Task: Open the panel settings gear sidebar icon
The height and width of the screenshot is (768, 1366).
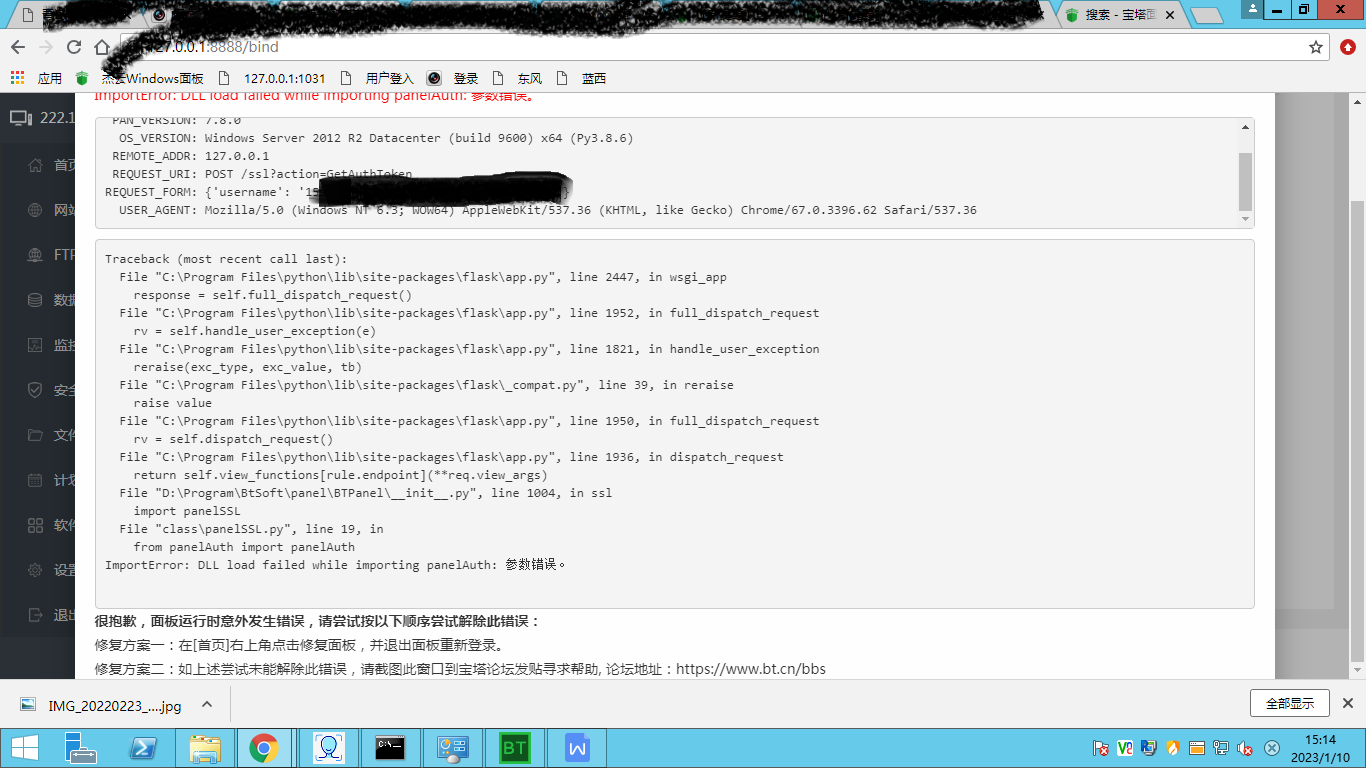Action: [35, 570]
